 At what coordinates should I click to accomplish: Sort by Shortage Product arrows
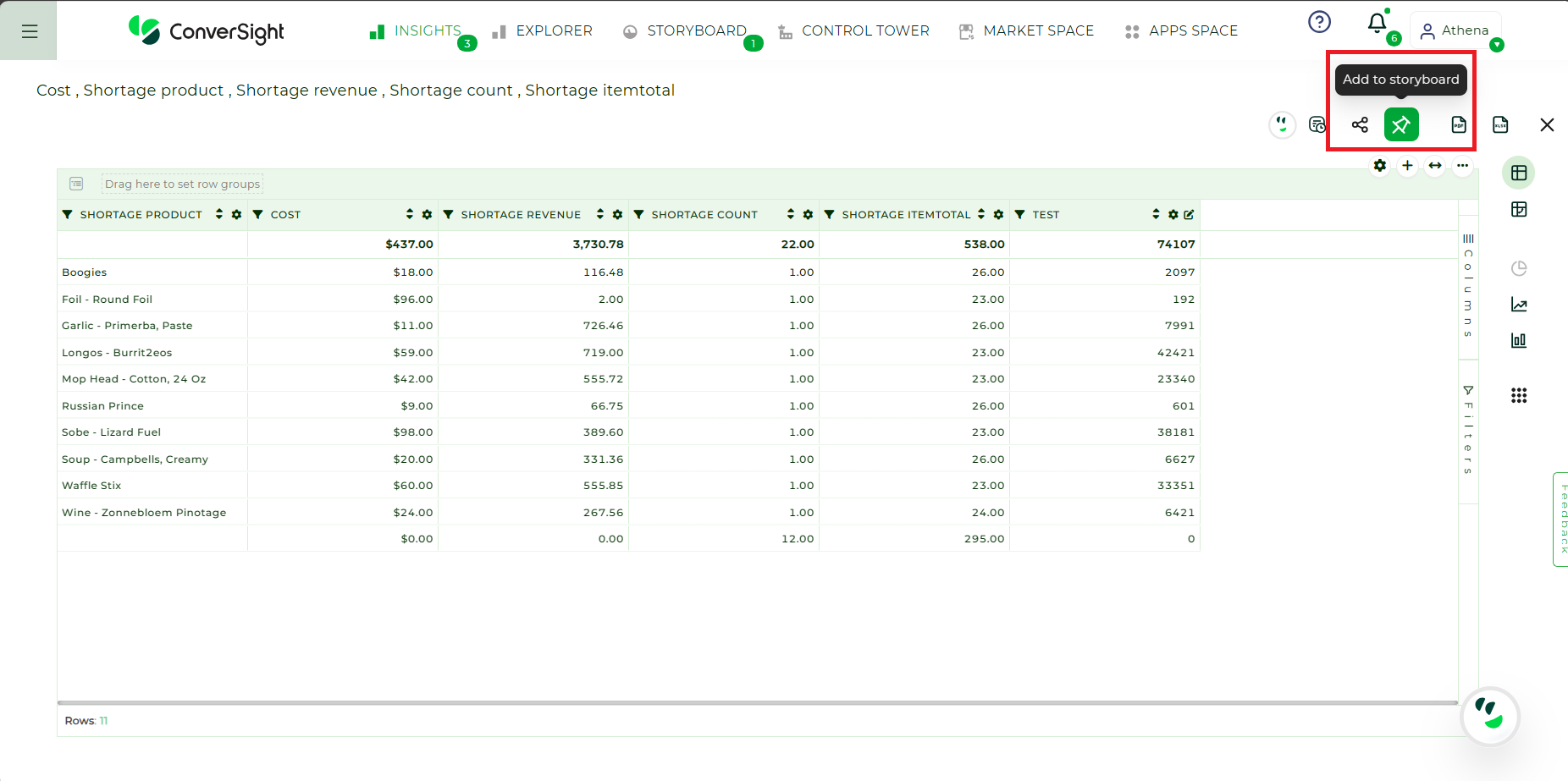coord(219,214)
